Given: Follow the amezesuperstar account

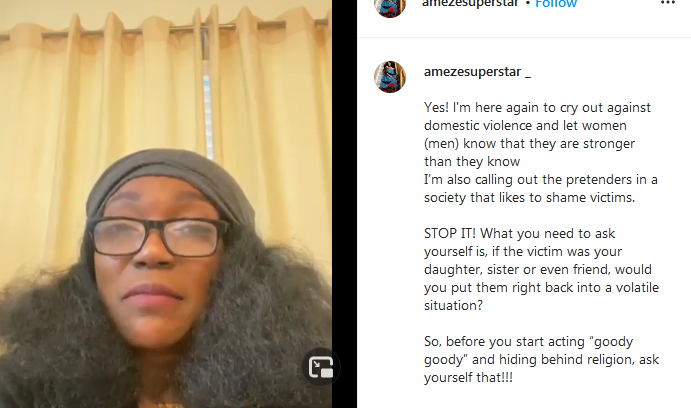Looking at the screenshot, I should pyautogui.click(x=556, y=4).
